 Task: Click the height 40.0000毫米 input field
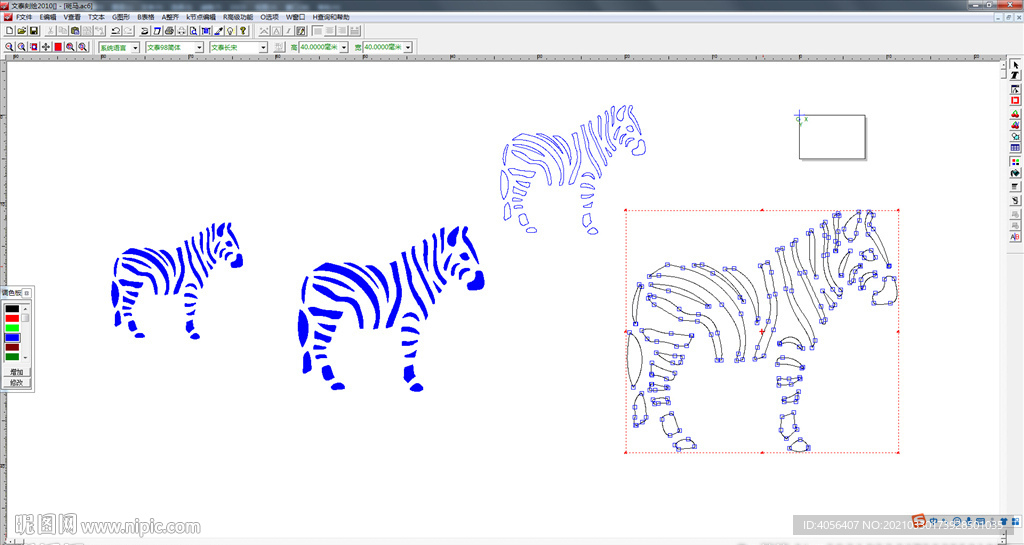(318, 47)
